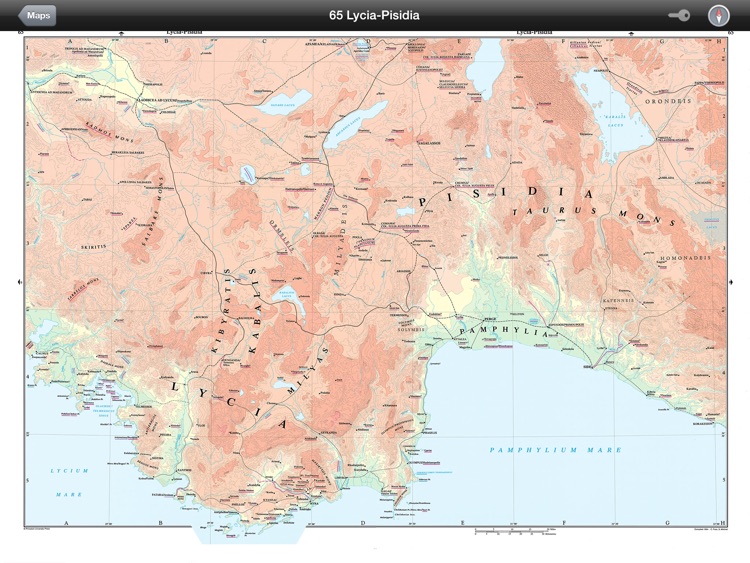Tap the HOMONADEIS label
750x563 pixels.
(x=687, y=258)
